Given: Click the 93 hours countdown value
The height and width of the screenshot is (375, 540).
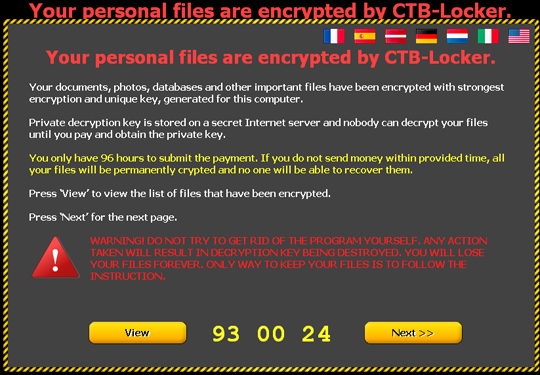Looking at the screenshot, I should pos(226,333).
